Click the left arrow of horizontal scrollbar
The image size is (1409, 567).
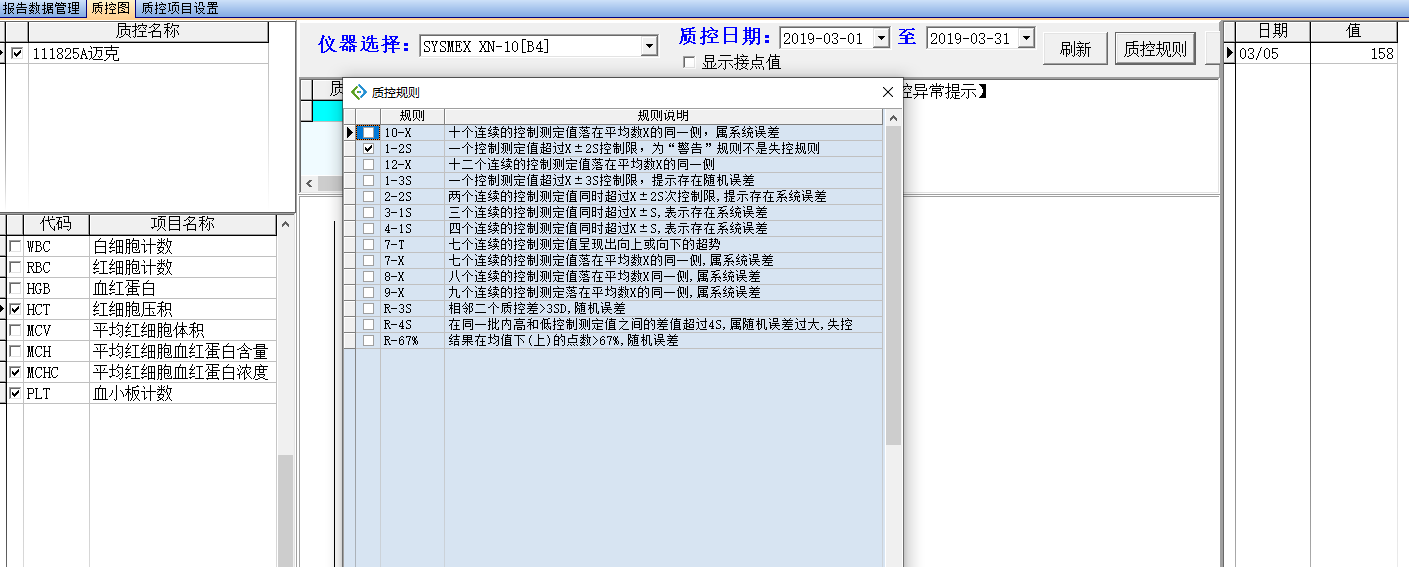point(309,184)
